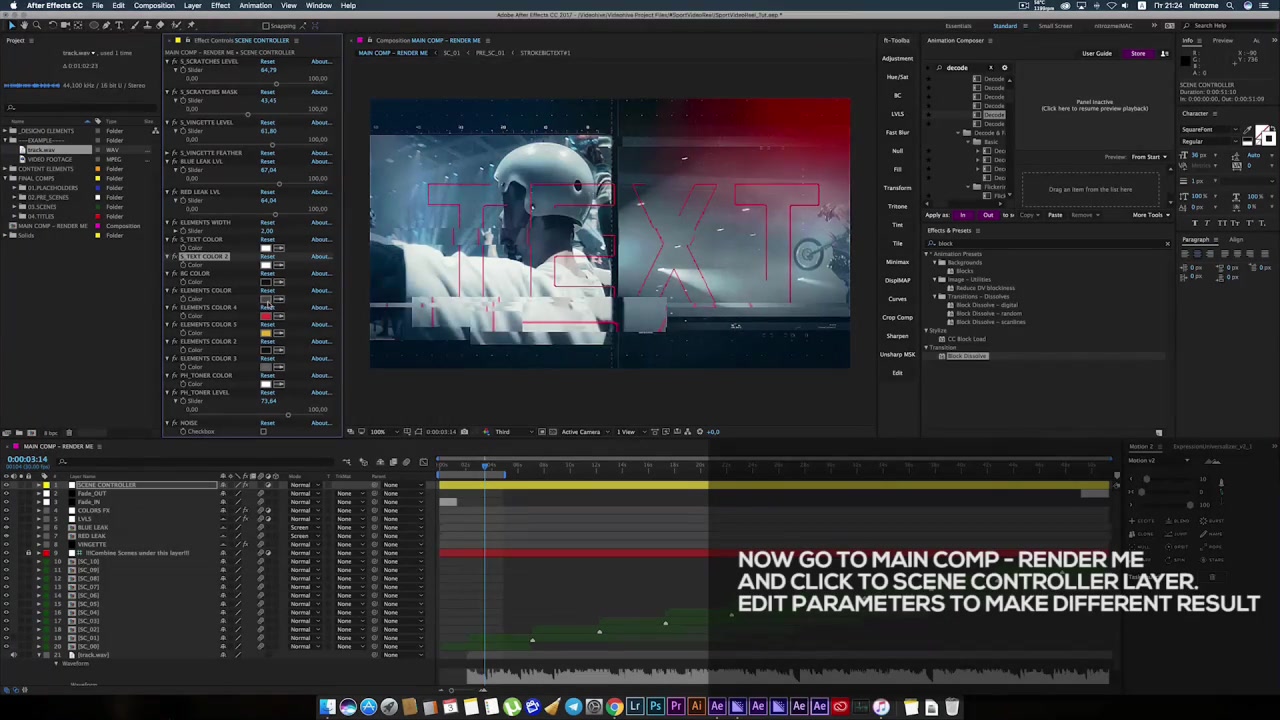
Task: Hide the SCENE CONTROLLER layer eye
Action: [6, 485]
